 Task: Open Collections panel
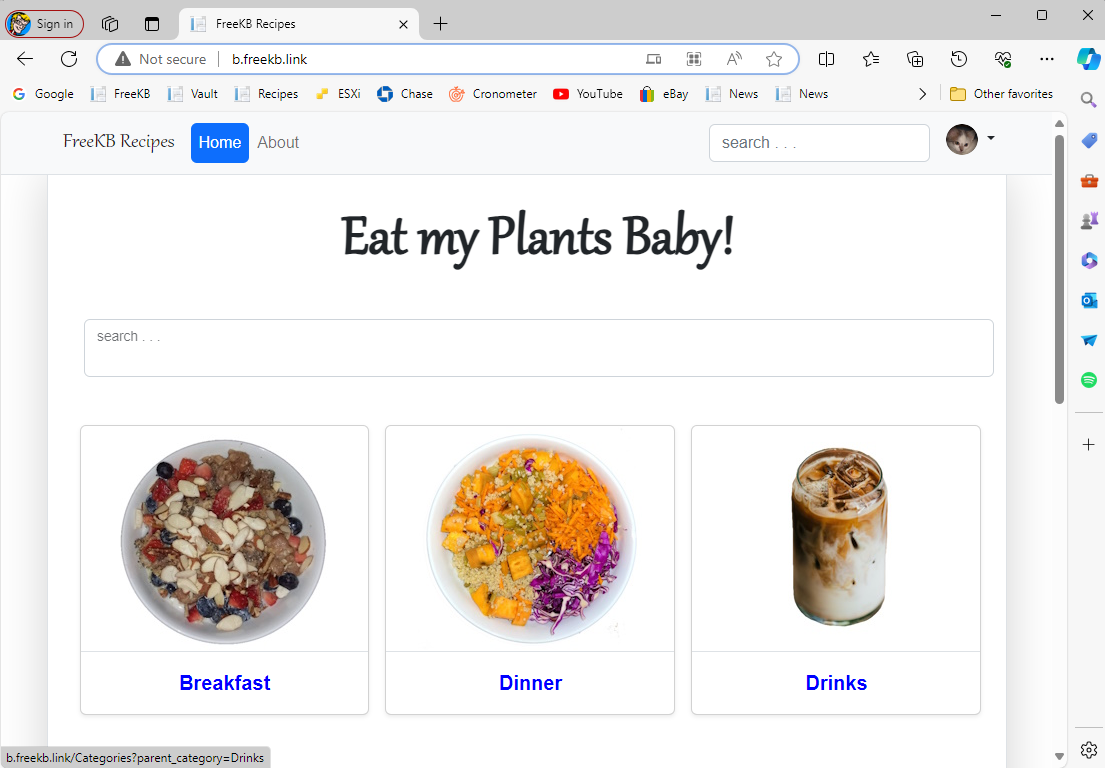click(x=915, y=59)
